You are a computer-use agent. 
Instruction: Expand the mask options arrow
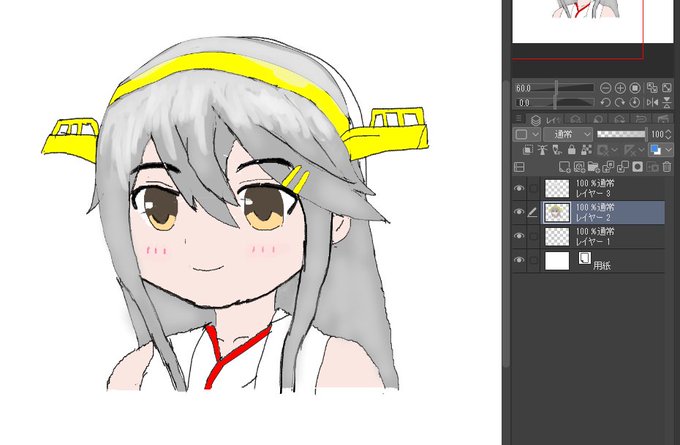click(x=614, y=150)
